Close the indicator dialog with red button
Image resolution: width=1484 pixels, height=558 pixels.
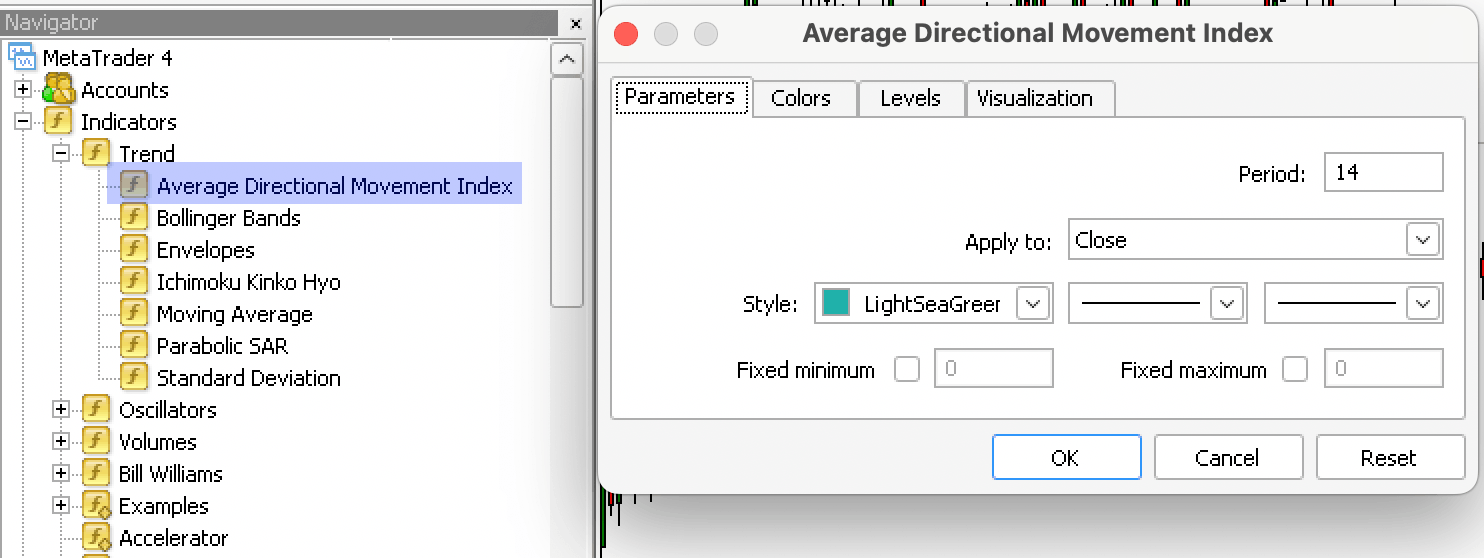click(626, 34)
